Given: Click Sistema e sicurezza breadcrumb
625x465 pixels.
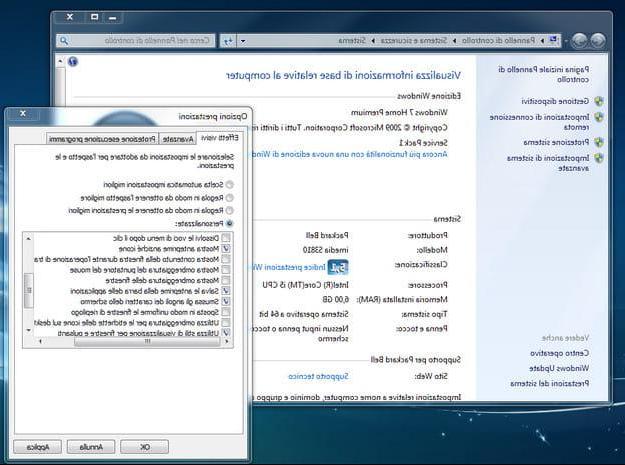Looking at the screenshot, I should (413, 41).
